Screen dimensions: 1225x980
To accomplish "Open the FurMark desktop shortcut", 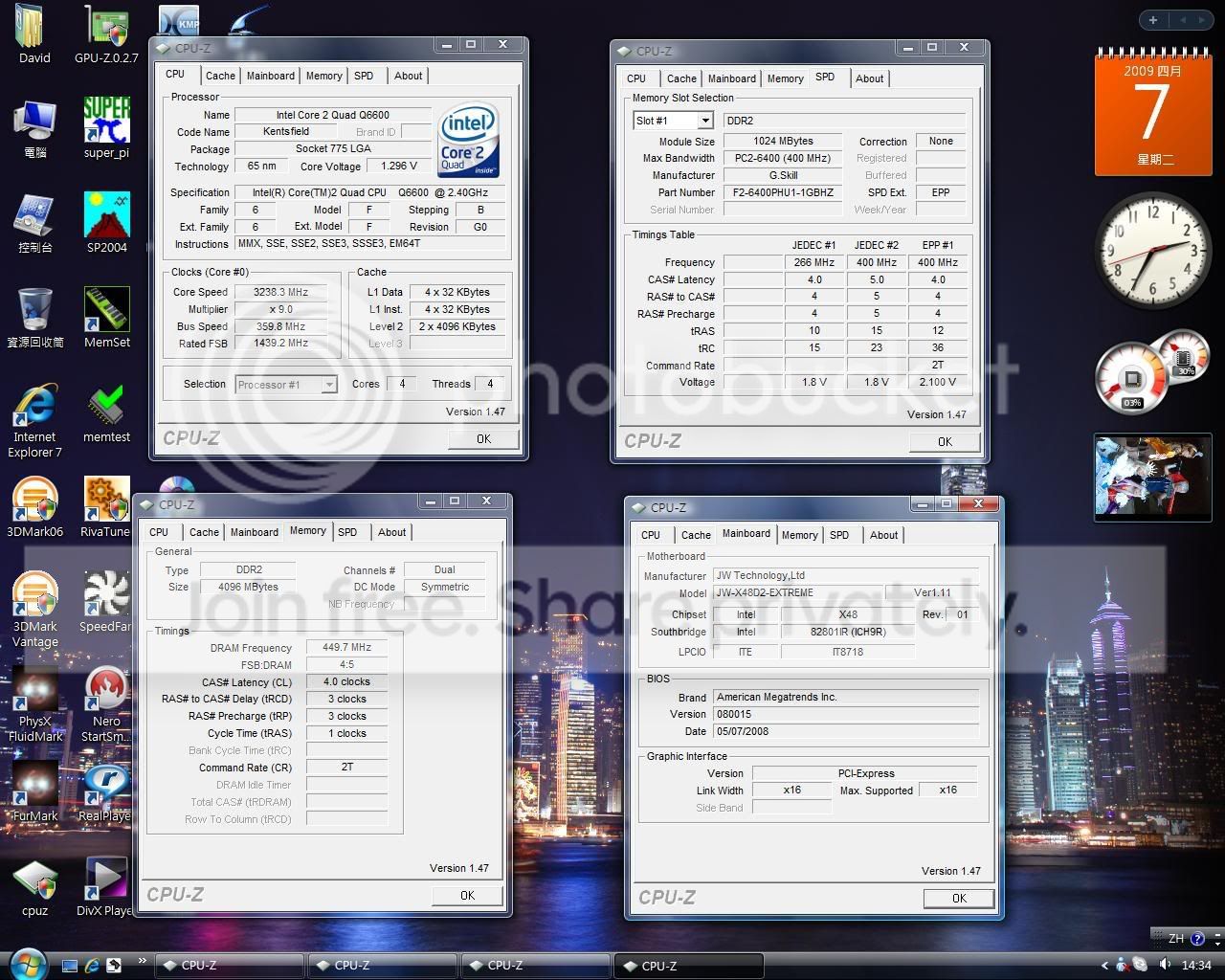I will (34, 792).
